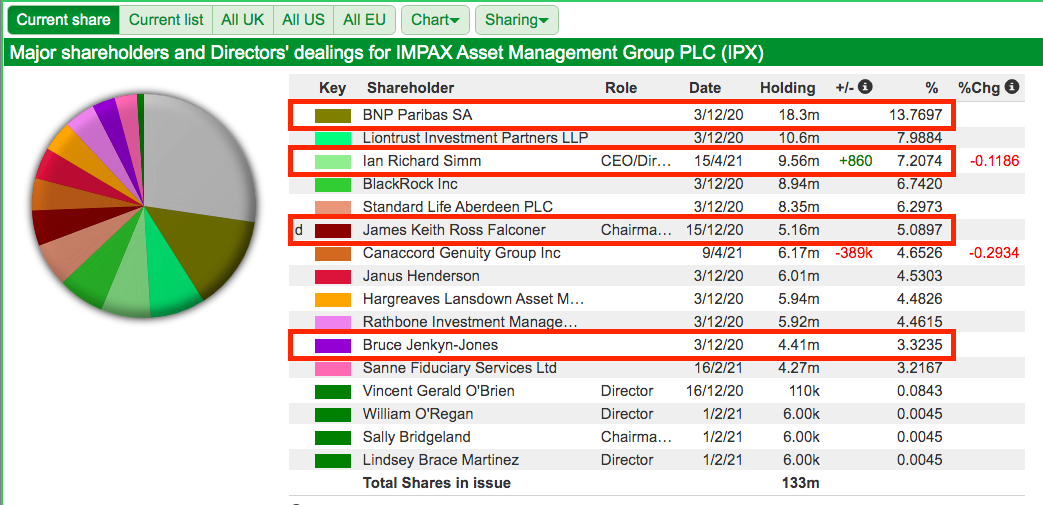Viewport: 1043px width, 505px height.
Task: Select Vincent Gerald O'Brien name
Action: [x=438, y=391]
